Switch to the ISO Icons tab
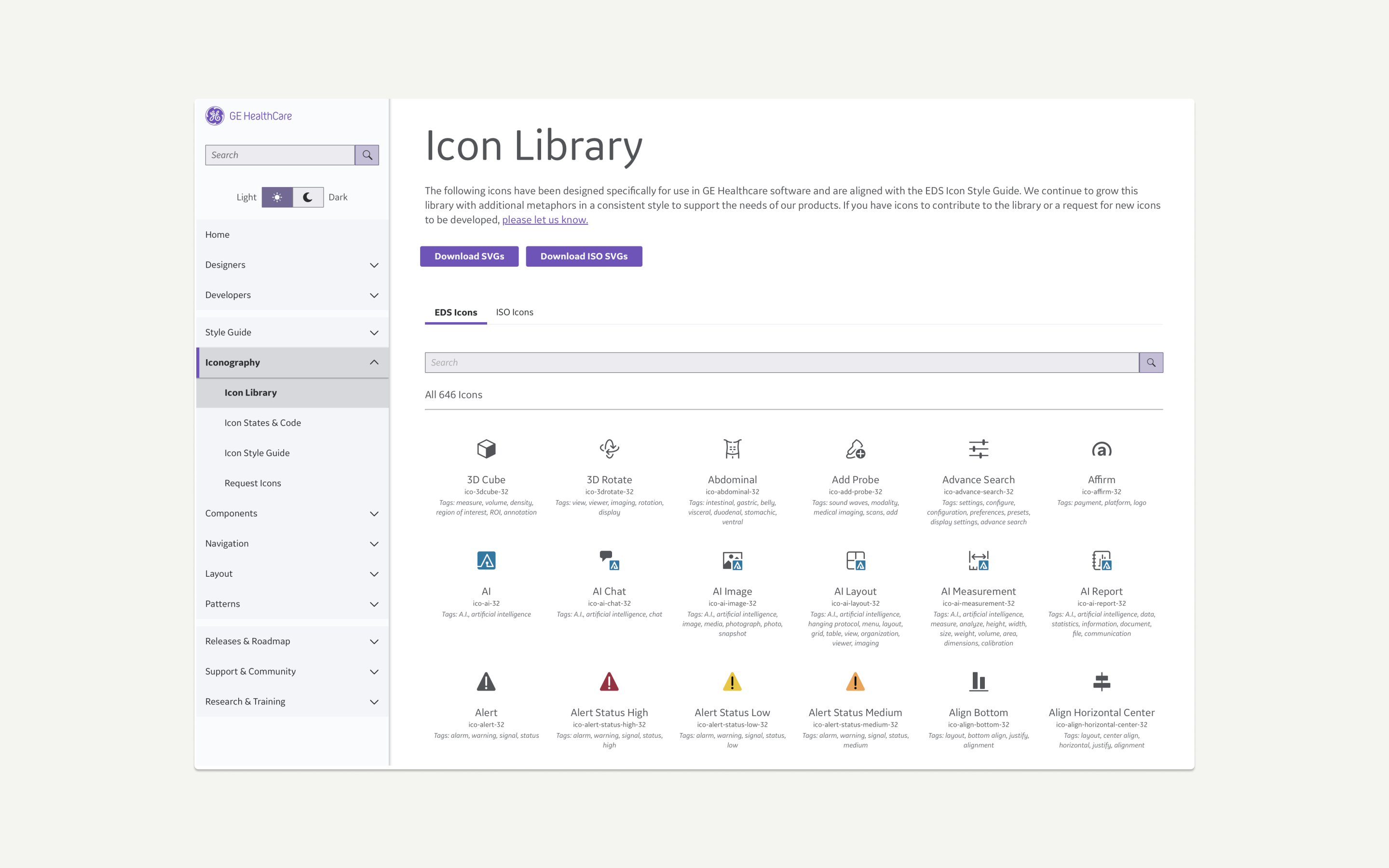1389x868 pixels. pos(514,312)
